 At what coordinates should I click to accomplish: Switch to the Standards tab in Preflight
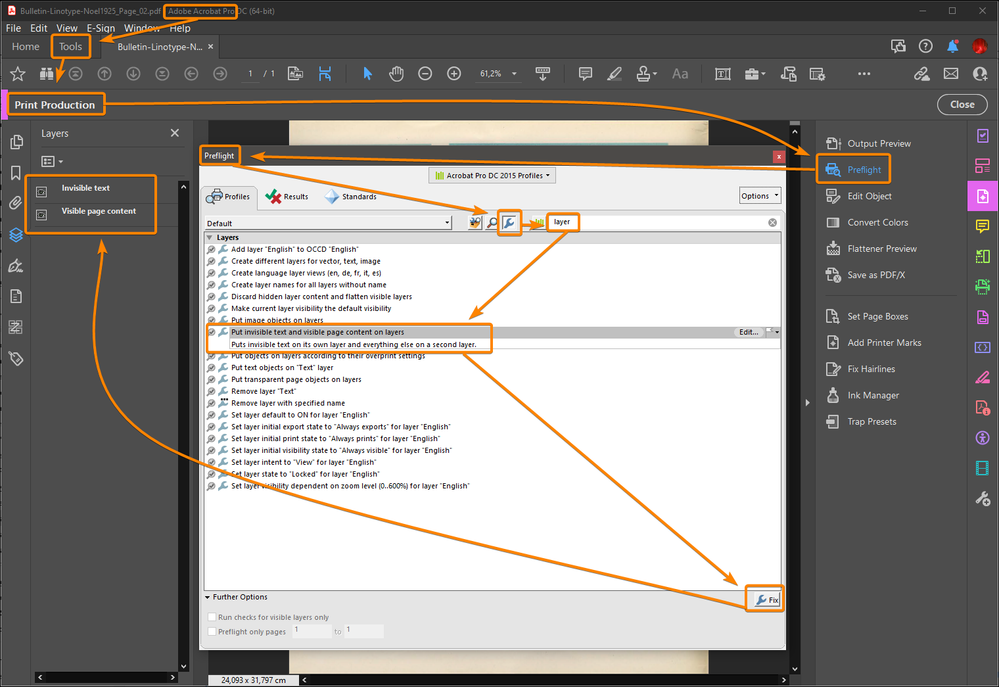tap(351, 197)
